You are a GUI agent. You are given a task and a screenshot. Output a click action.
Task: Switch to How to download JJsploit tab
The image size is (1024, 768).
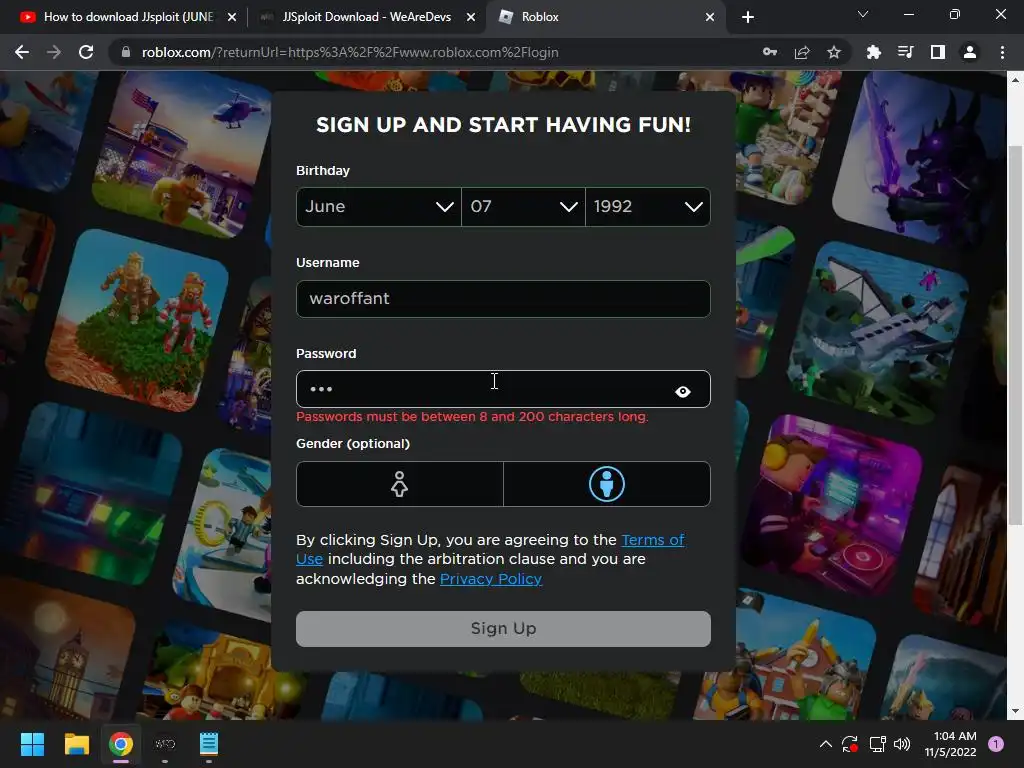127,17
